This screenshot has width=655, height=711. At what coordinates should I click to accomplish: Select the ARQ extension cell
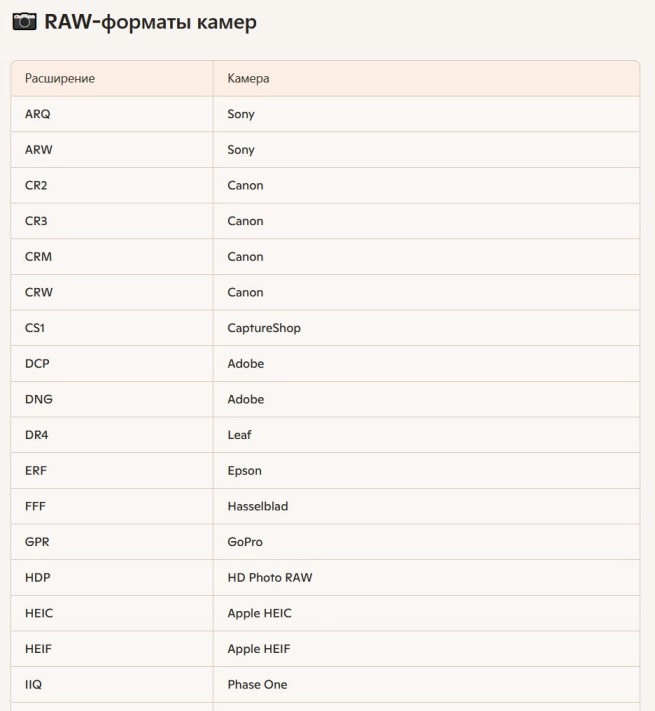pyautogui.click(x=38, y=114)
